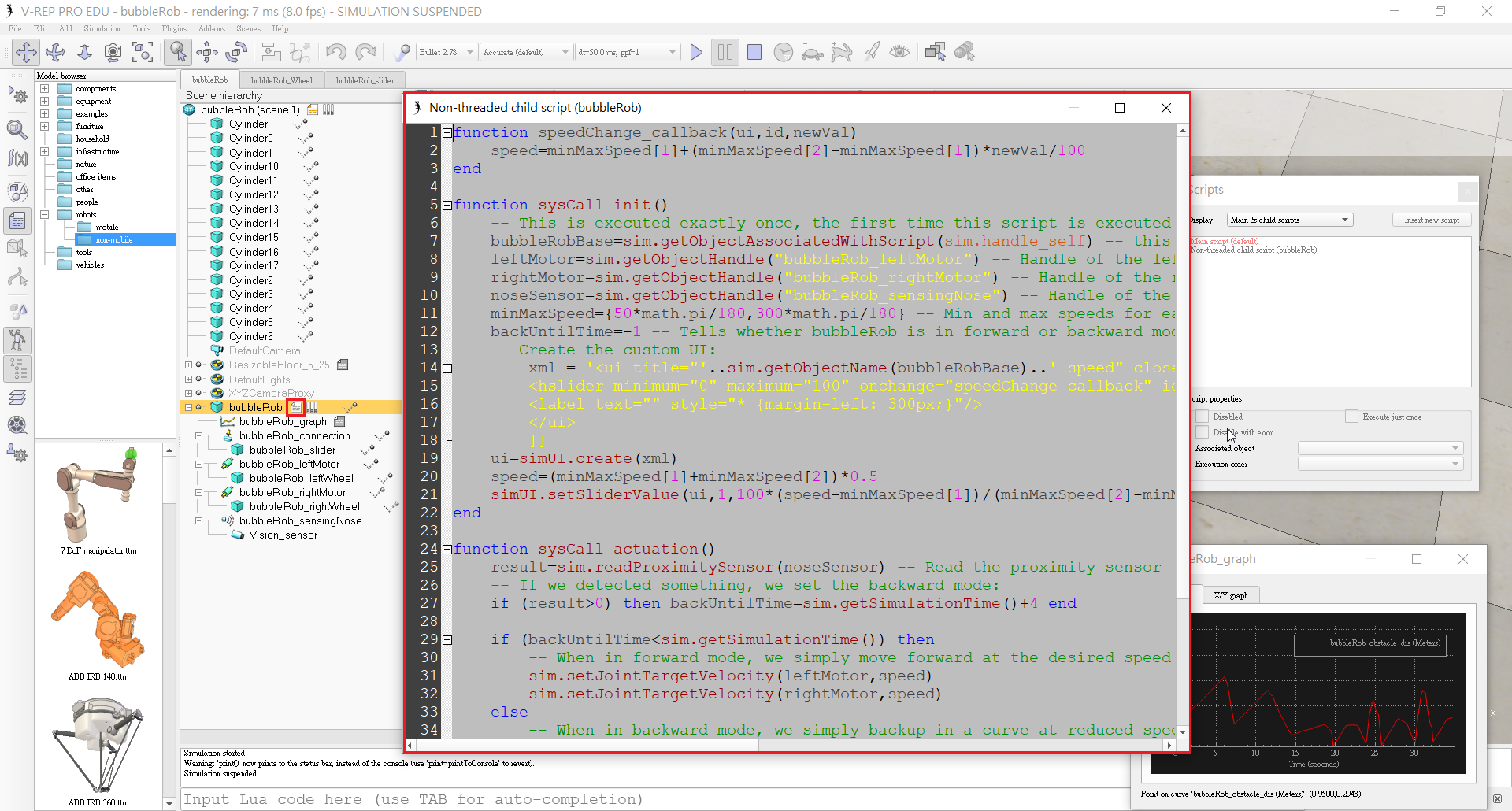Choose the object rotate tool

pyautogui.click(x=236, y=52)
